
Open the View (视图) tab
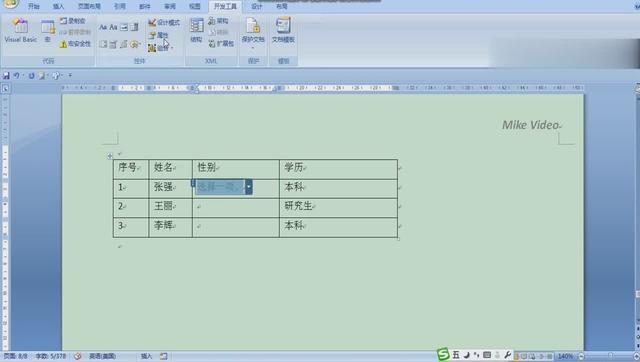coord(195,7)
